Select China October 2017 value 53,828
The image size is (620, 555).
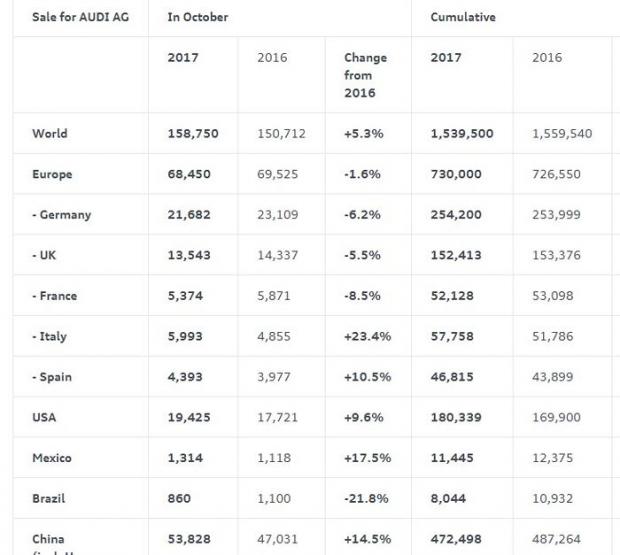click(x=189, y=539)
